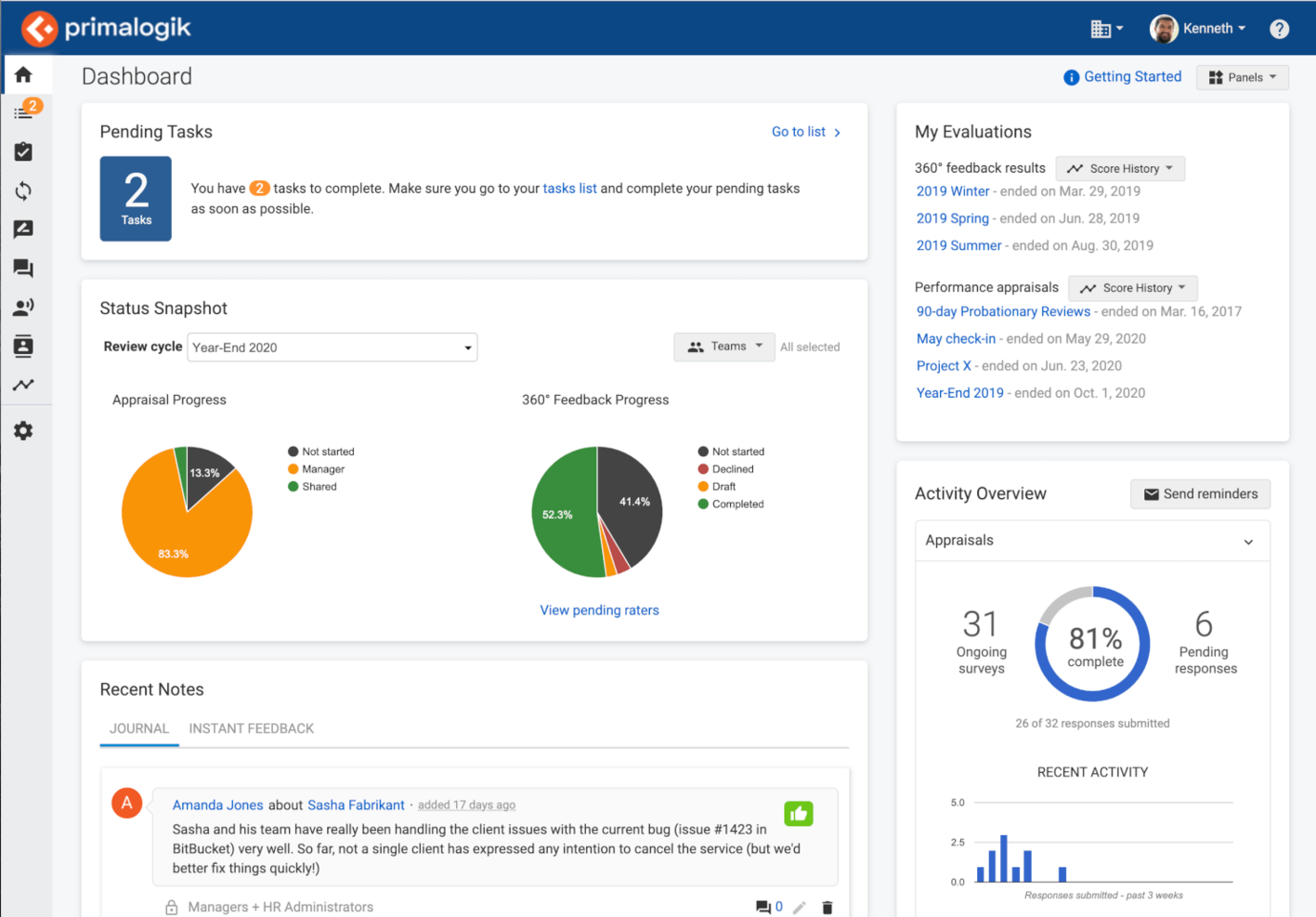1316x917 pixels.
Task: Click the help question mark icon
Action: pyautogui.click(x=1279, y=29)
